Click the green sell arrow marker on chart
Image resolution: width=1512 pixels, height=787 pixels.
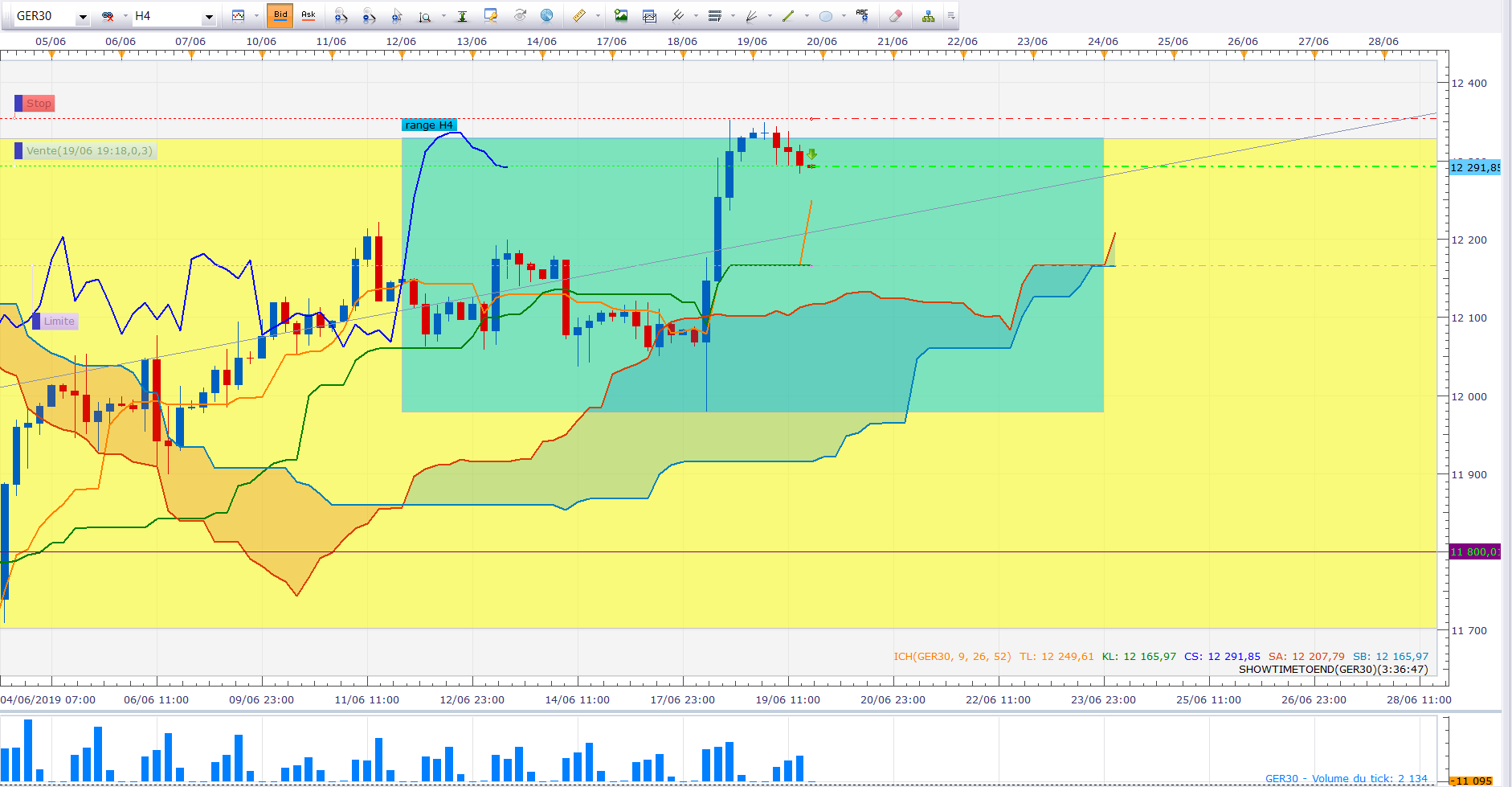tap(812, 154)
